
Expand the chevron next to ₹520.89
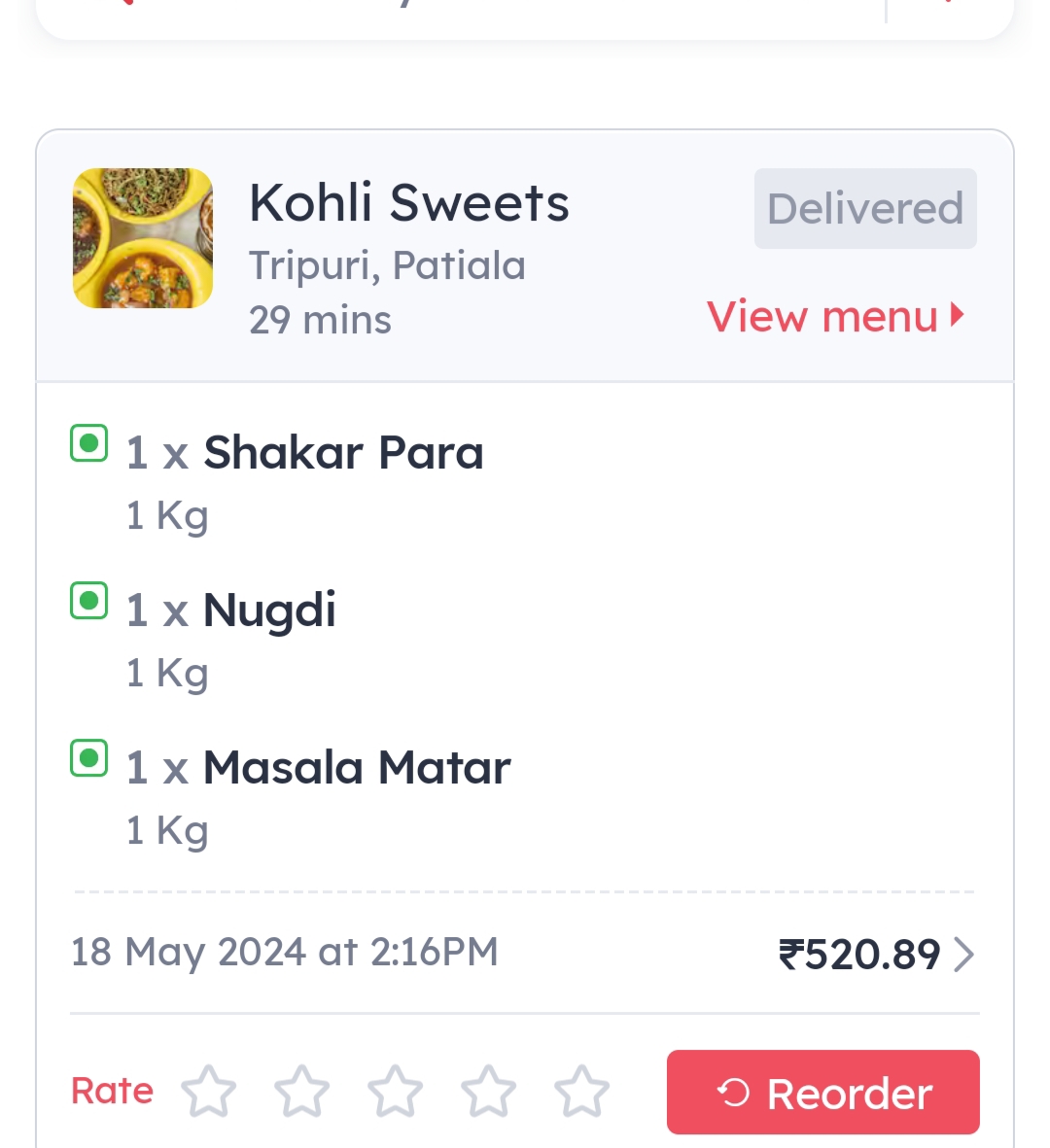963,955
